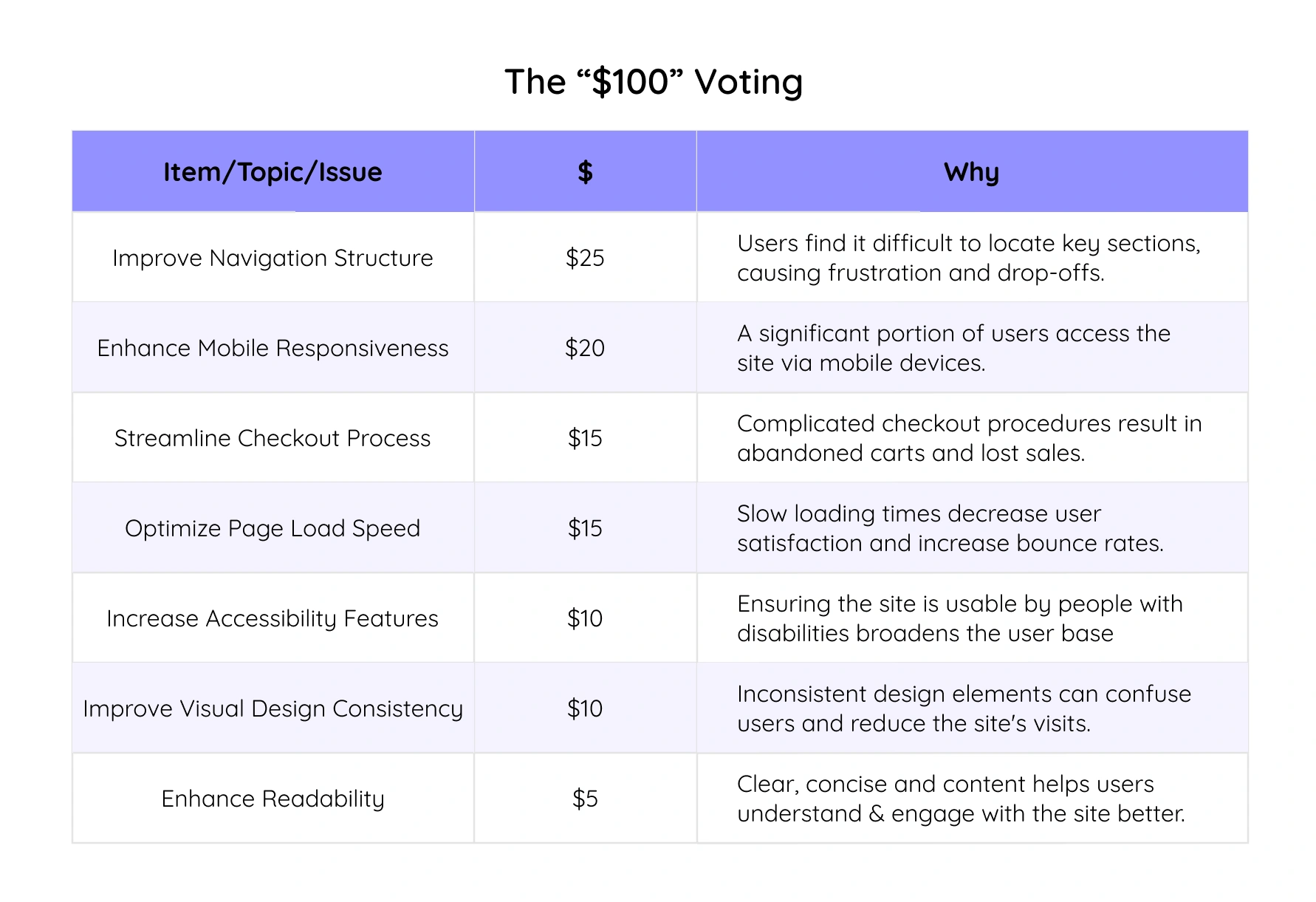
Task: Click the Enhance Mobile Responsiveness cell
Action: 273,348
